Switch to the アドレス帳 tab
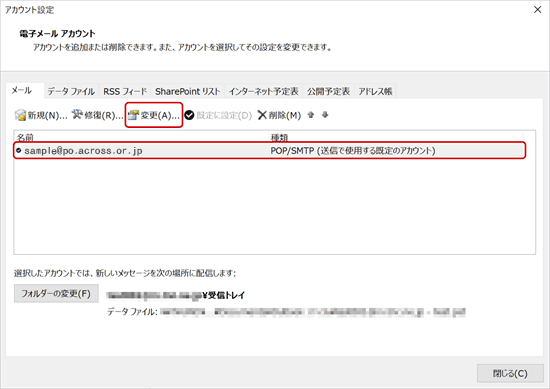The image size is (550, 389). click(x=375, y=91)
